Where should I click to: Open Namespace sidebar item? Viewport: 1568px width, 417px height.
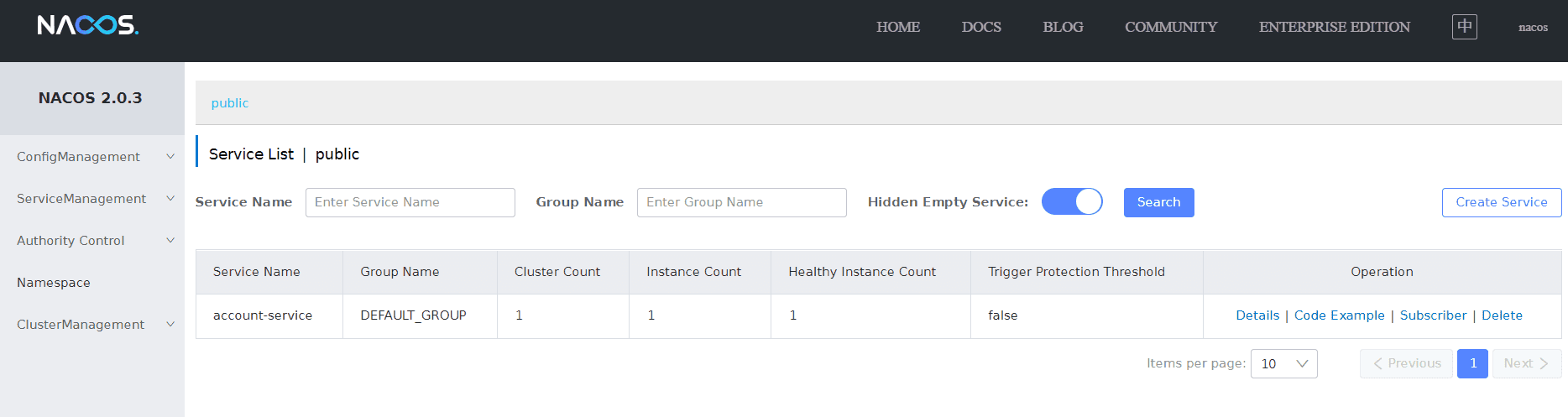[x=92, y=283]
